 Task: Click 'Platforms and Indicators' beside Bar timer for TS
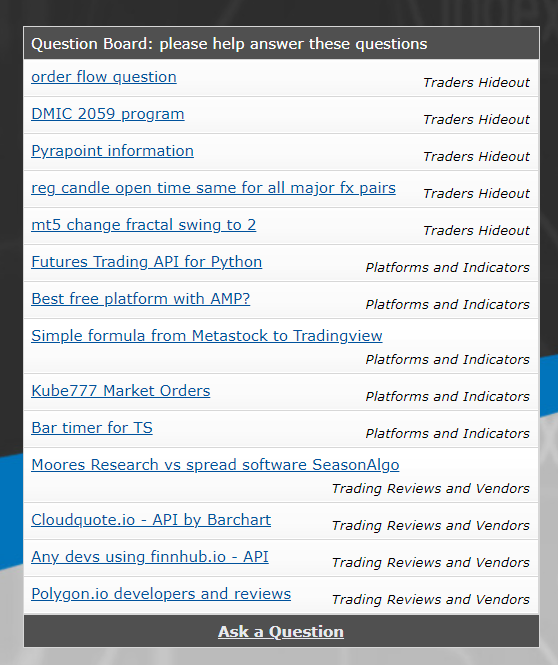tap(448, 433)
